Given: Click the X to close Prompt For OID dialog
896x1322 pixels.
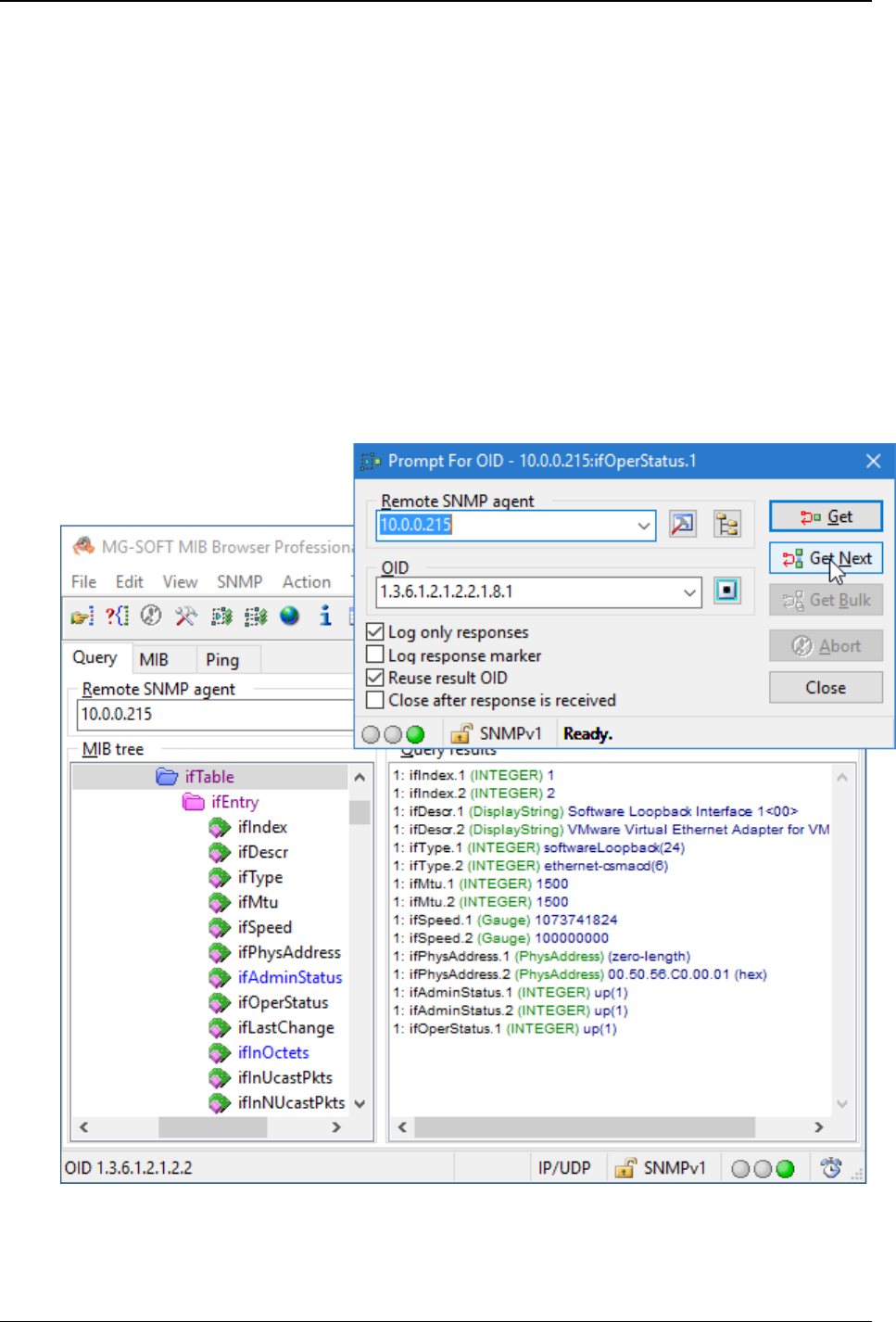Looking at the screenshot, I should pyautogui.click(x=874, y=461).
